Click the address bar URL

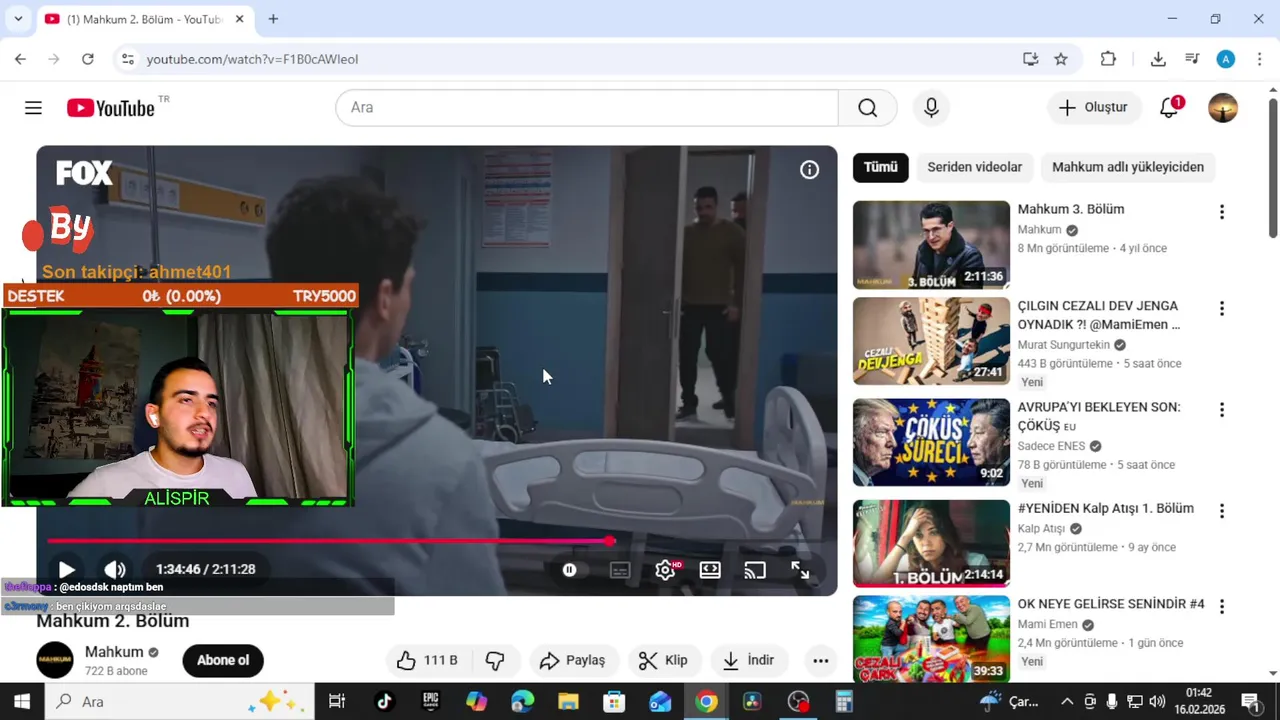click(x=252, y=59)
